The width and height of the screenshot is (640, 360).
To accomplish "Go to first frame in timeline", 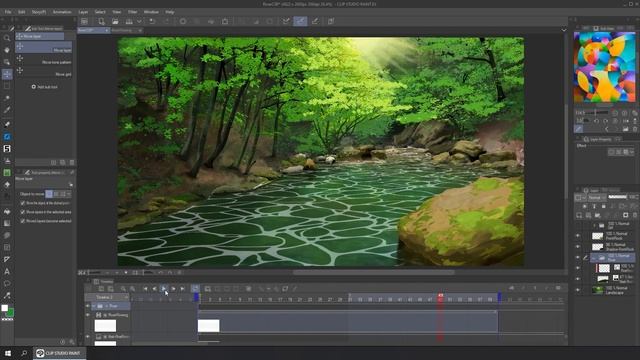I will click(145, 289).
